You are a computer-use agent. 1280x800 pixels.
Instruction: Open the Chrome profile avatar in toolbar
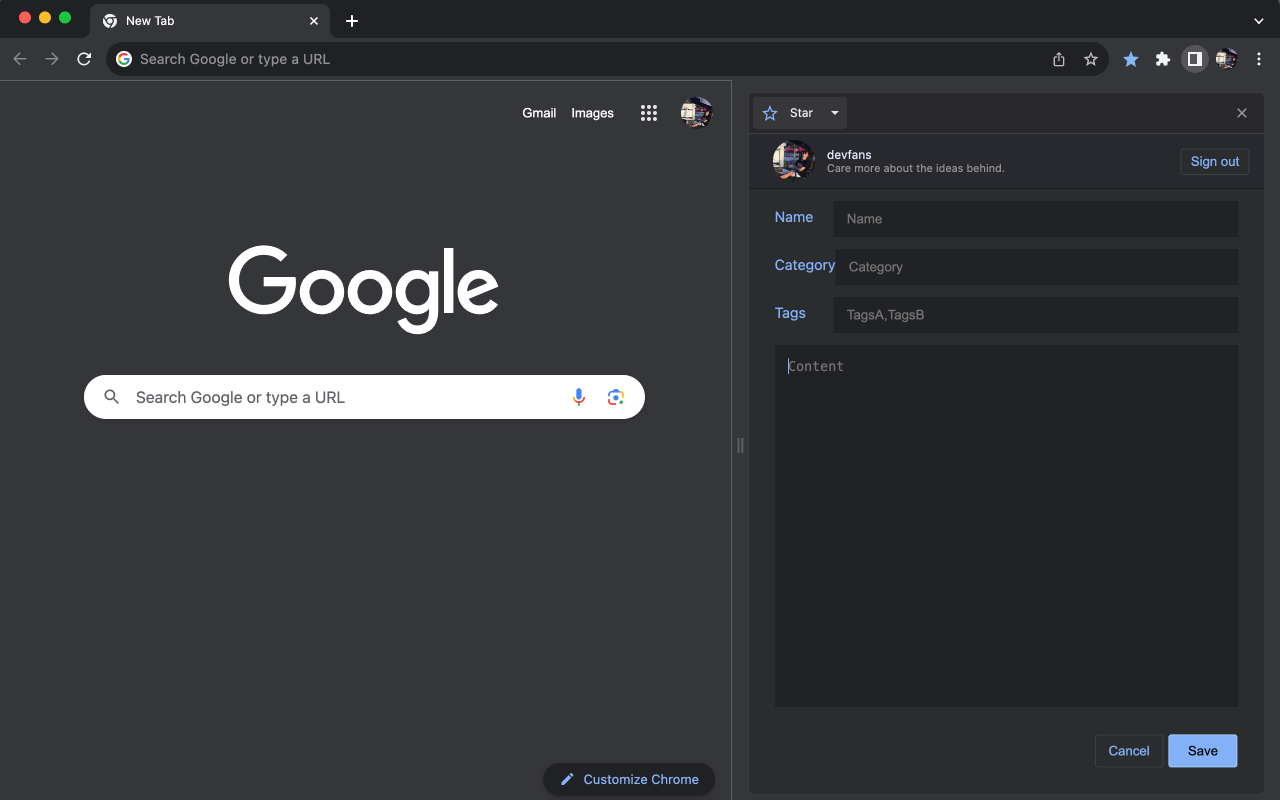point(1227,59)
